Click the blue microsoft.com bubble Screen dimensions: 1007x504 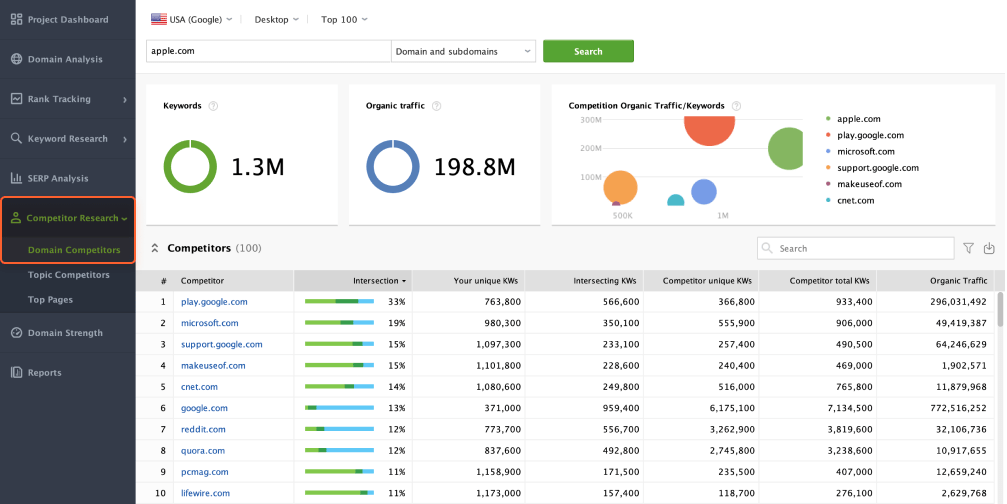(x=704, y=192)
